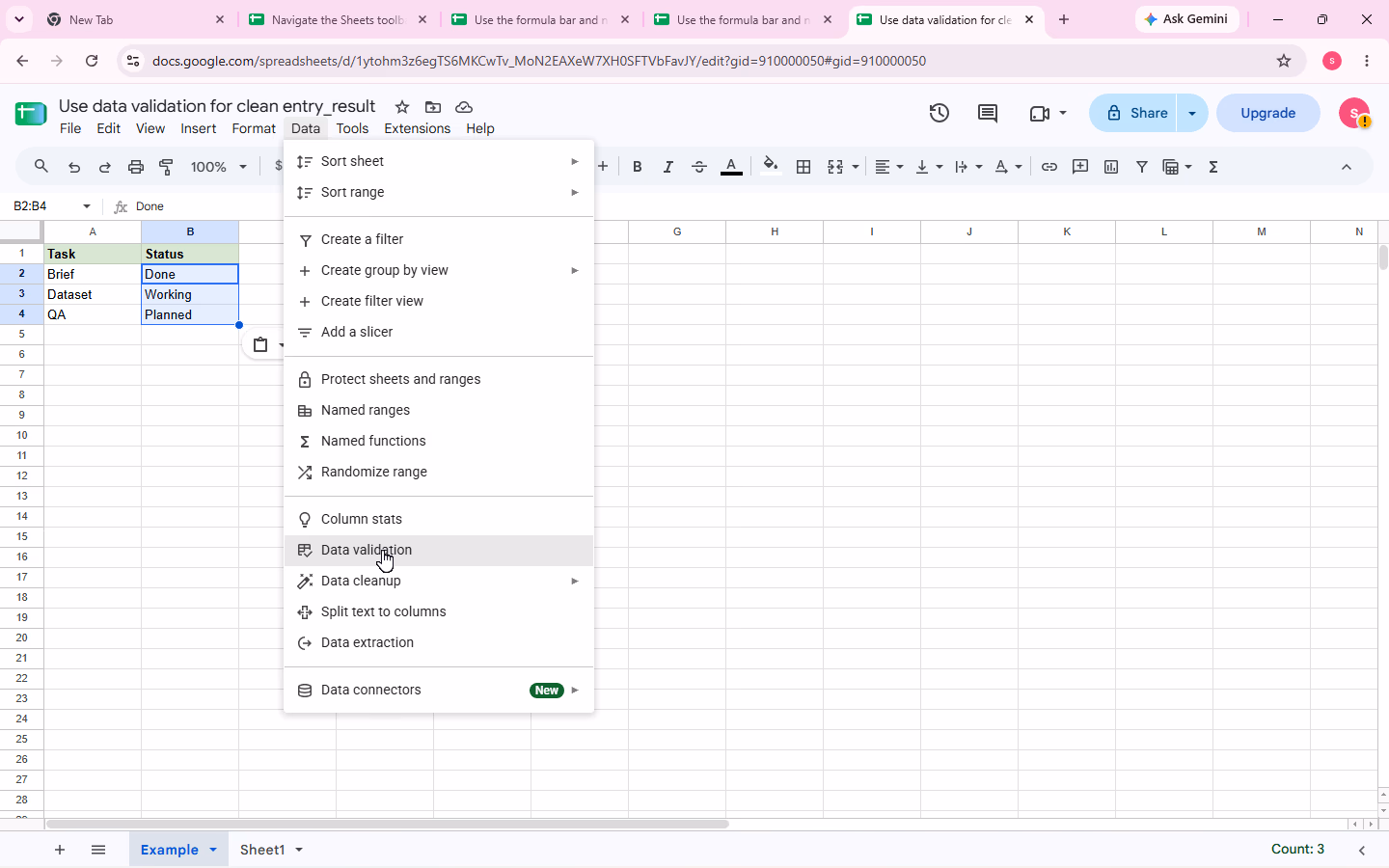The height and width of the screenshot is (868, 1389).
Task: Insert a link using toolbar icon
Action: (x=1049, y=167)
